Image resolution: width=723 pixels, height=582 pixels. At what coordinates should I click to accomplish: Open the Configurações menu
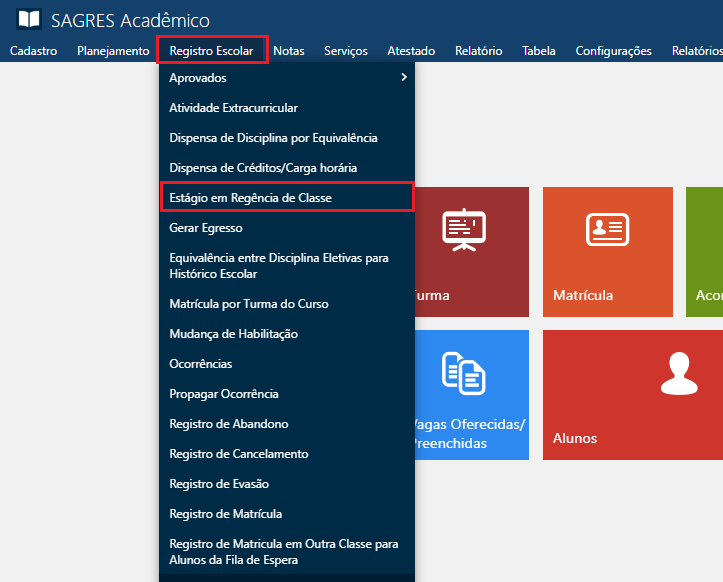[x=613, y=51]
